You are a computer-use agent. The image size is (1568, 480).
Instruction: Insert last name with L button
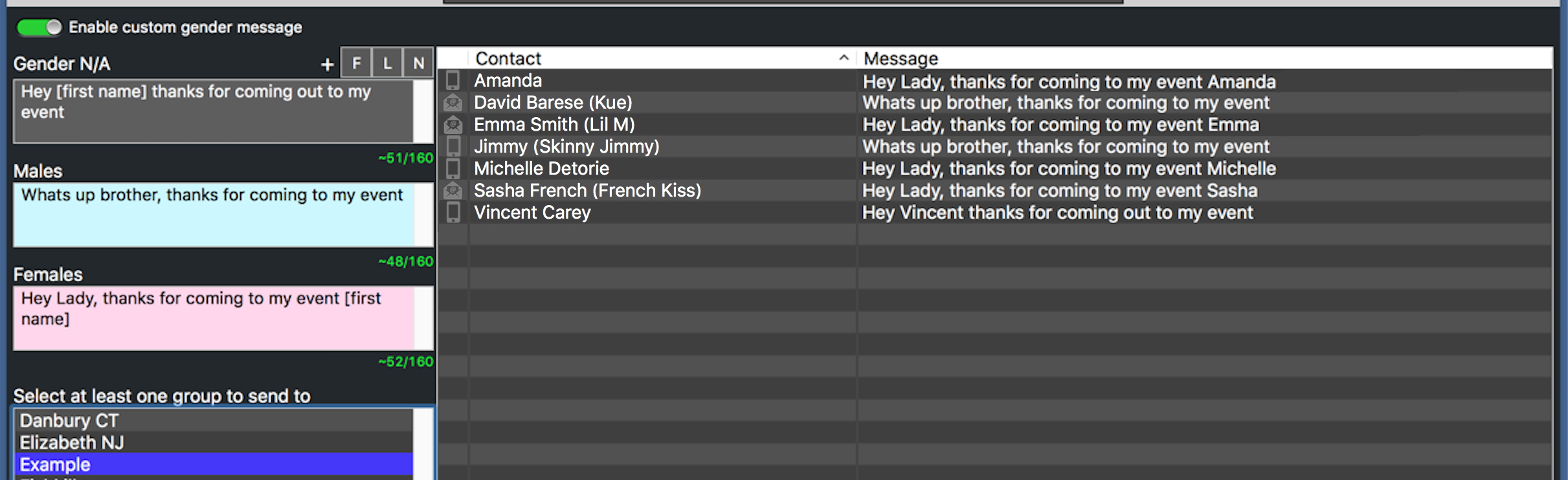pos(387,63)
